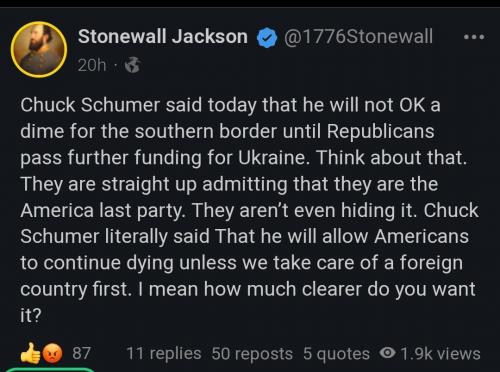Click the blue verified checkmark badge
Screen dimensions: 500x372
(267, 38)
